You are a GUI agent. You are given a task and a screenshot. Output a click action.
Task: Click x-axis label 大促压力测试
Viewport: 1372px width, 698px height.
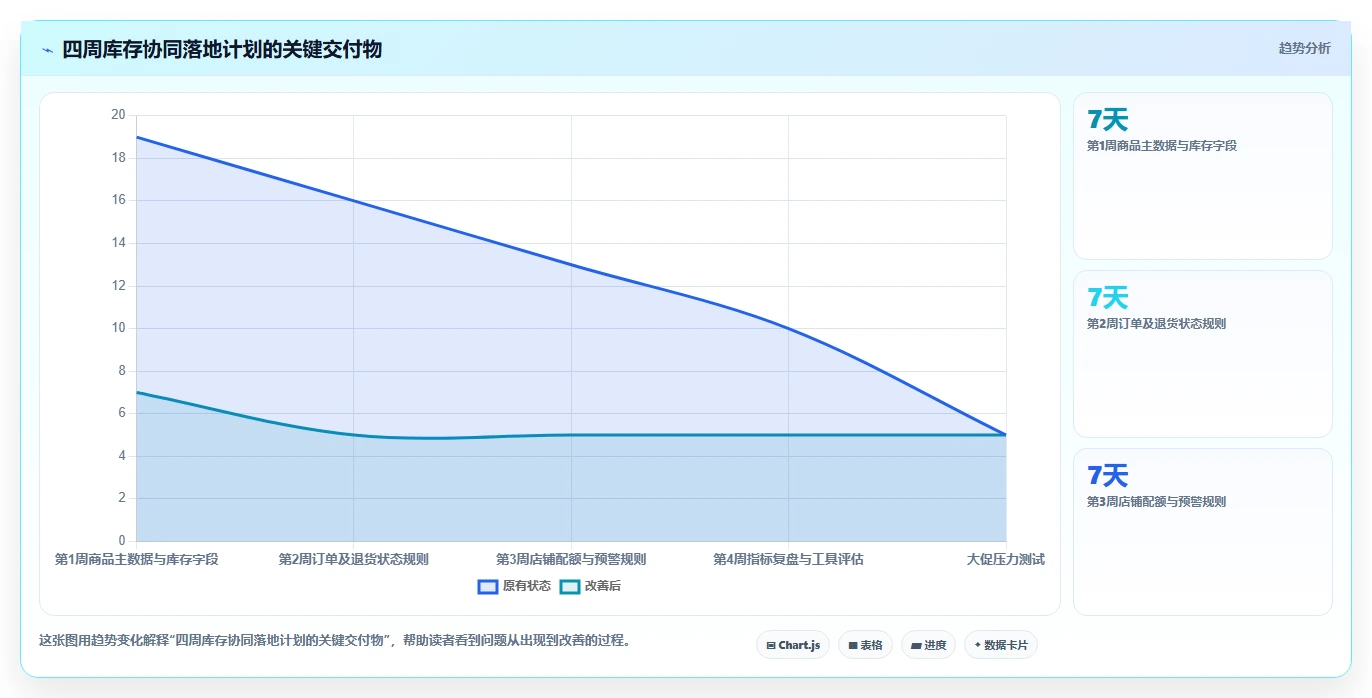coord(1005,559)
